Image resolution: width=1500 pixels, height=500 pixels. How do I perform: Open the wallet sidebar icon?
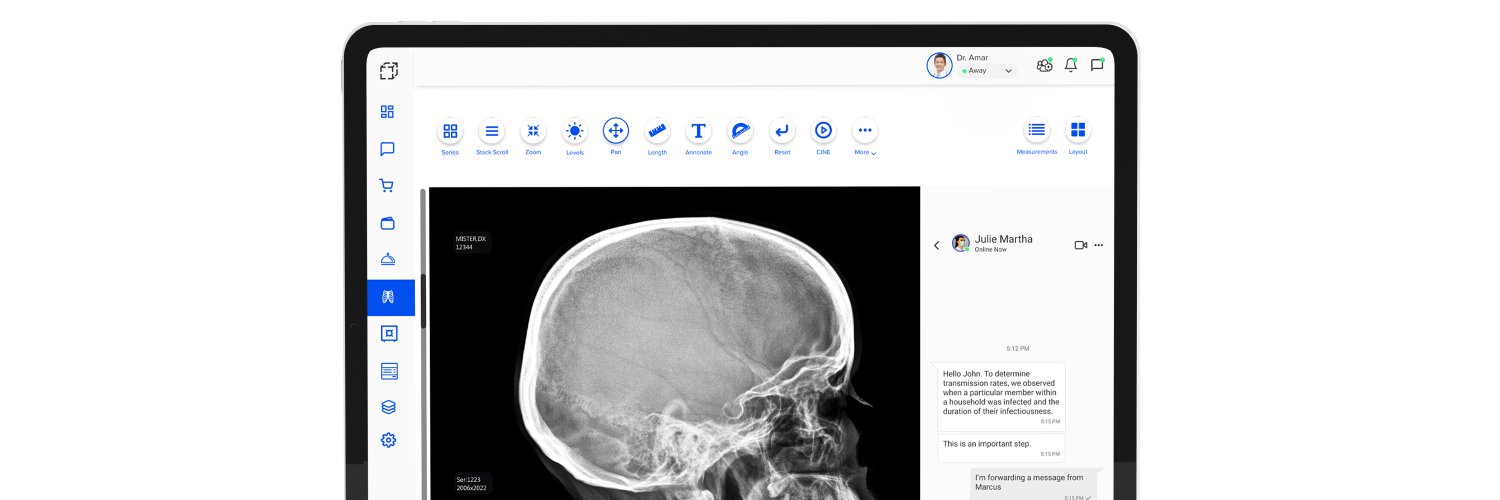click(388, 223)
